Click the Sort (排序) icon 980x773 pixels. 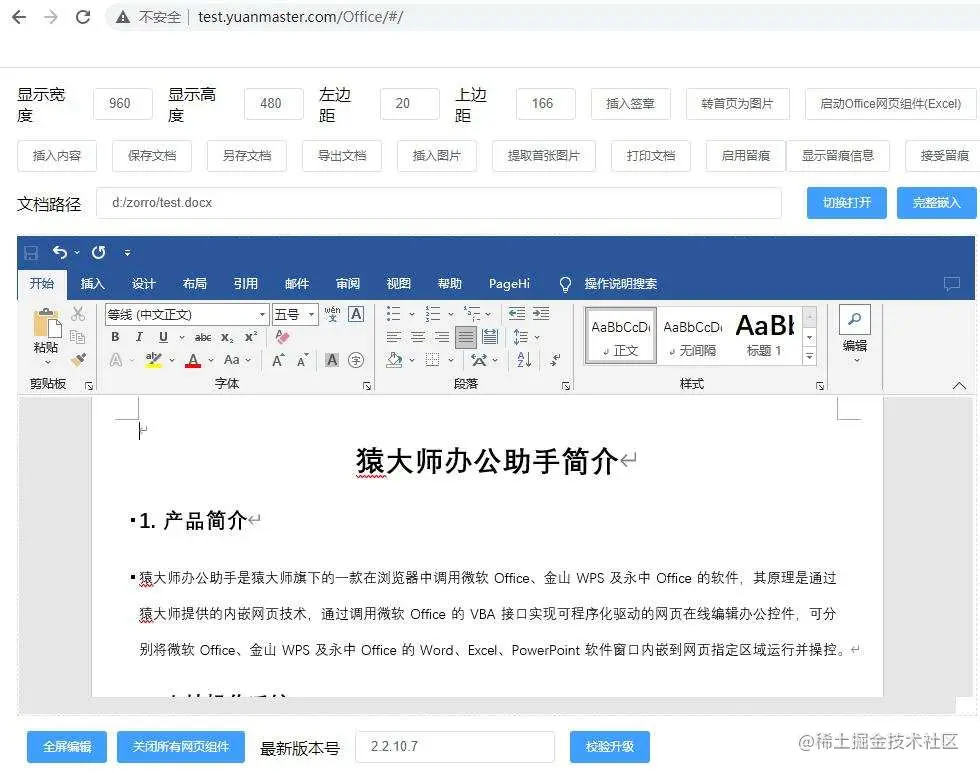tap(522, 359)
